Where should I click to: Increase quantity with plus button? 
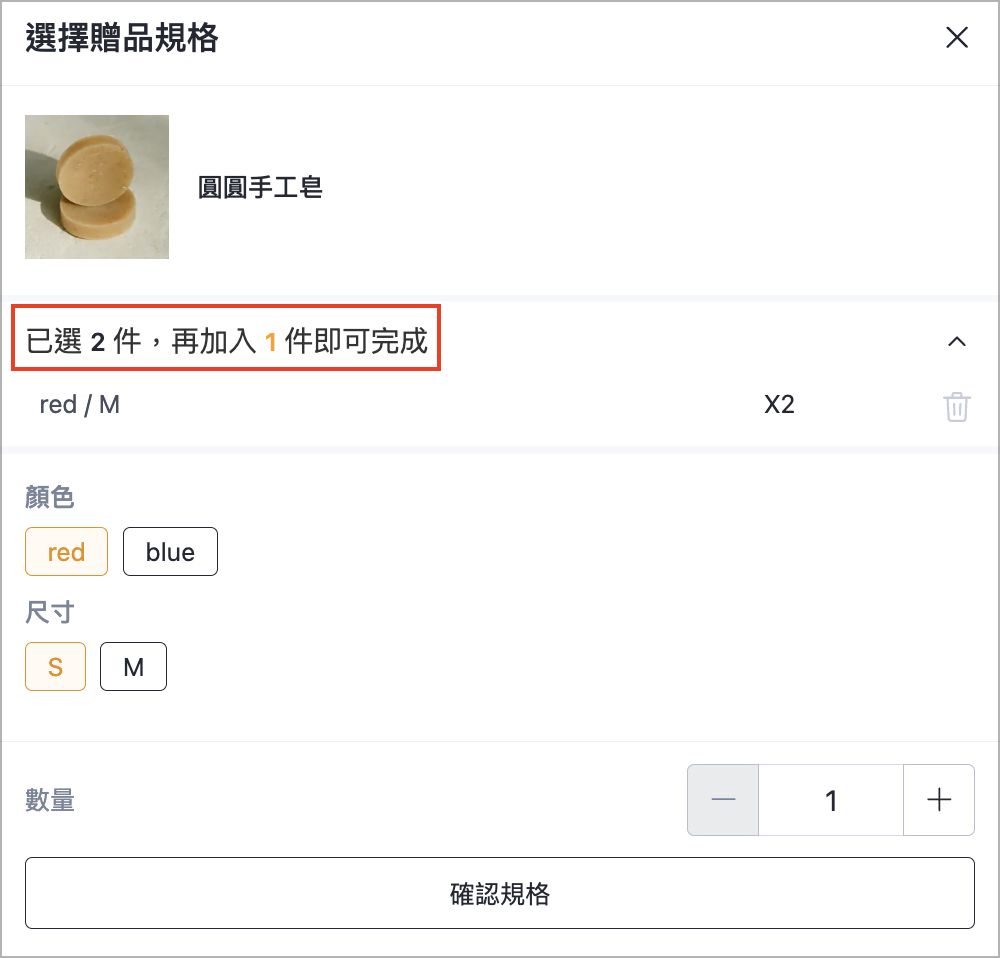coord(939,800)
